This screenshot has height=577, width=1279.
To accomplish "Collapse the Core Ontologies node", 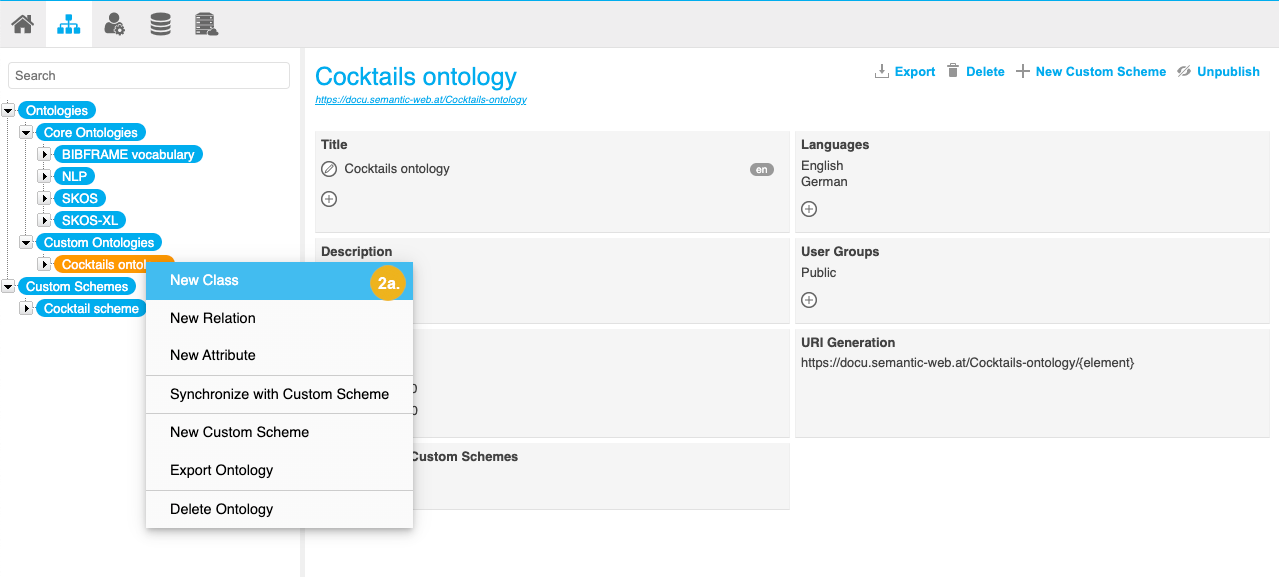I will pos(27,133).
